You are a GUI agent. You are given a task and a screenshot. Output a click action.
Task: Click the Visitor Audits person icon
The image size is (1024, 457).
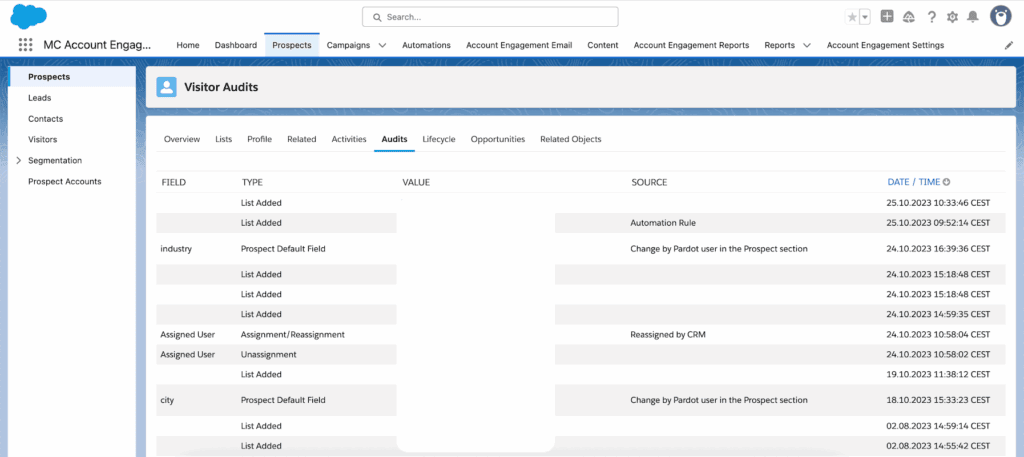tap(167, 87)
